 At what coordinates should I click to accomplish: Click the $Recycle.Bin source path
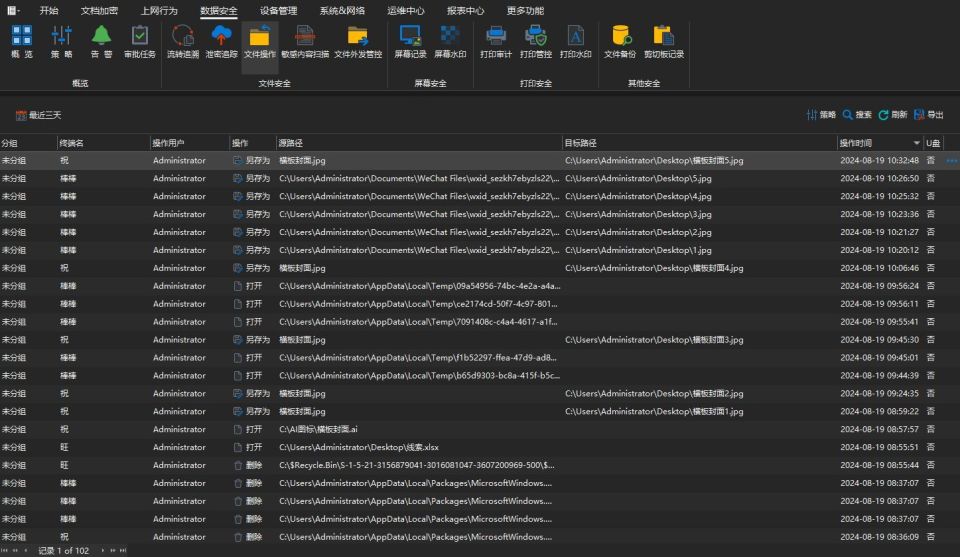point(417,465)
